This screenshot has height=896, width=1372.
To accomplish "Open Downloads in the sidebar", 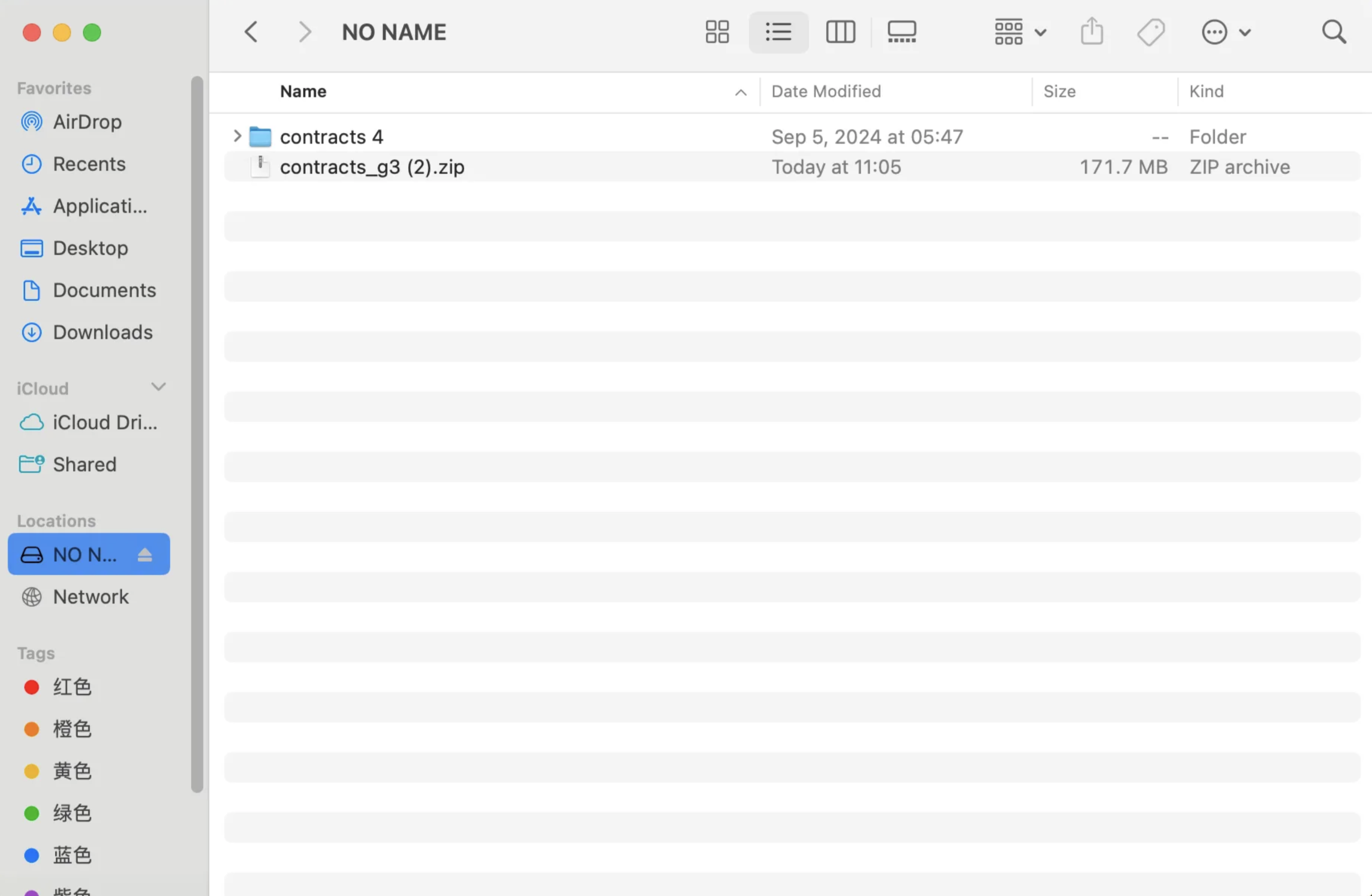I will (x=102, y=332).
